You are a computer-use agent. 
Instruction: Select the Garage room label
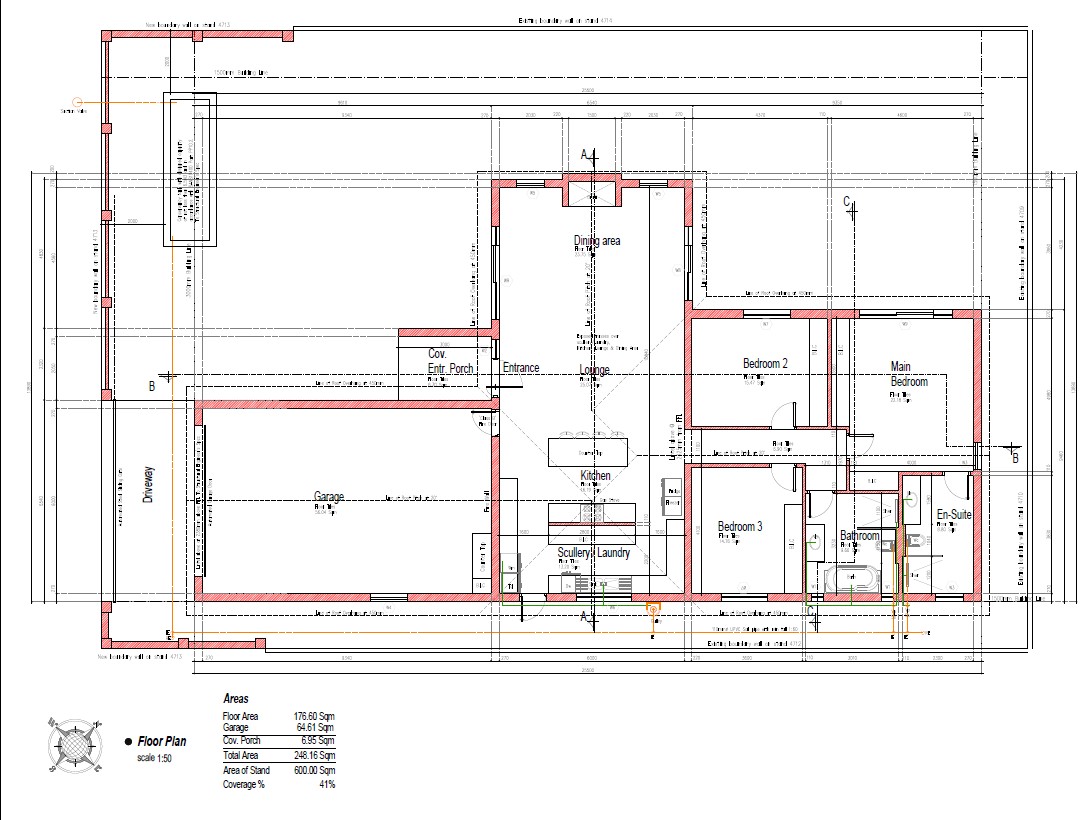click(x=329, y=496)
